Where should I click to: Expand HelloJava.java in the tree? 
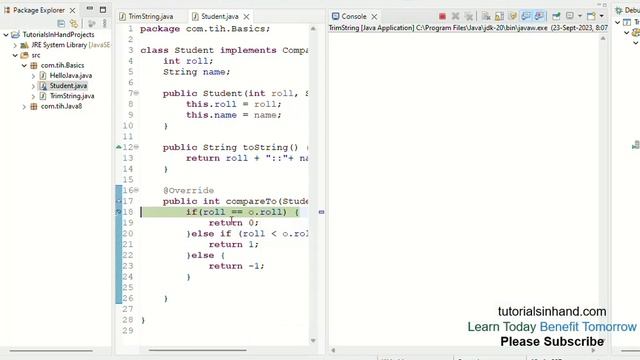(33, 76)
